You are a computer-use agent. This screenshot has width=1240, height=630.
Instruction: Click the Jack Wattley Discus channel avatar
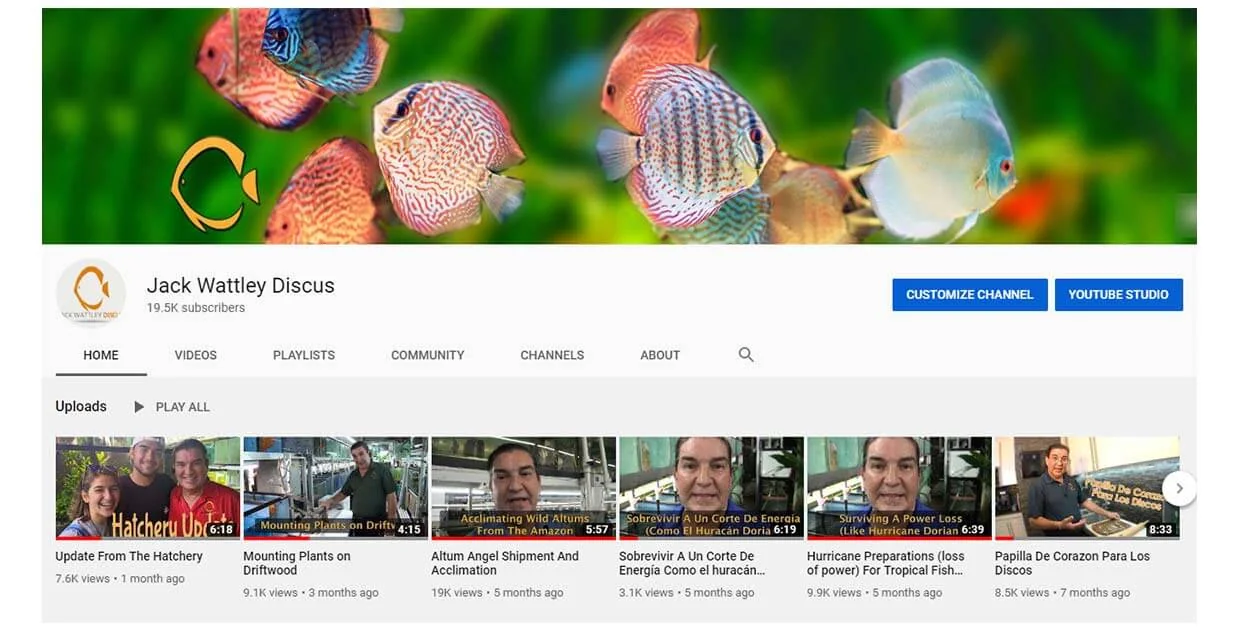click(91, 293)
